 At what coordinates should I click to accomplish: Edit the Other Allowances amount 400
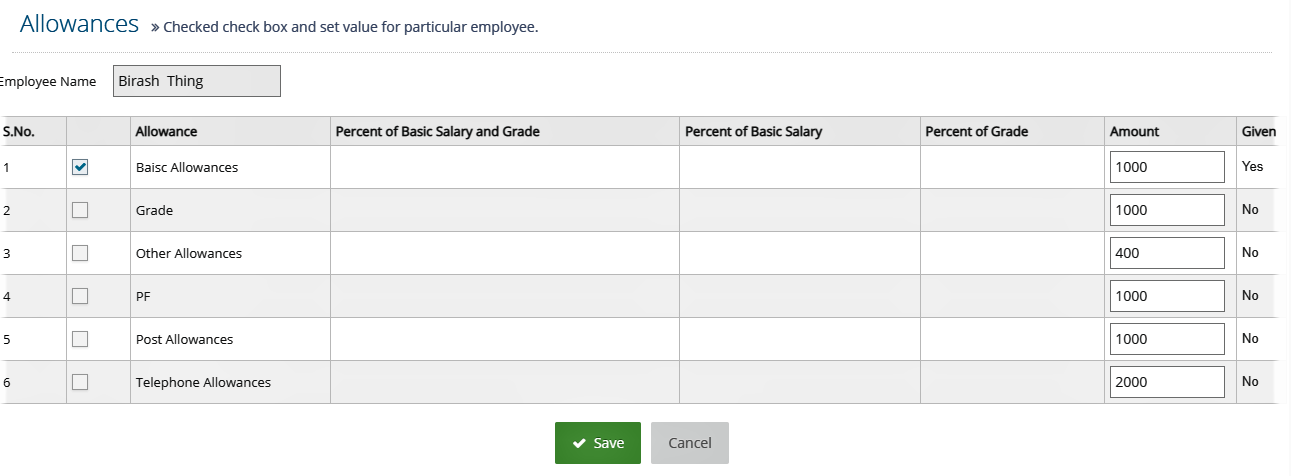[1167, 253]
